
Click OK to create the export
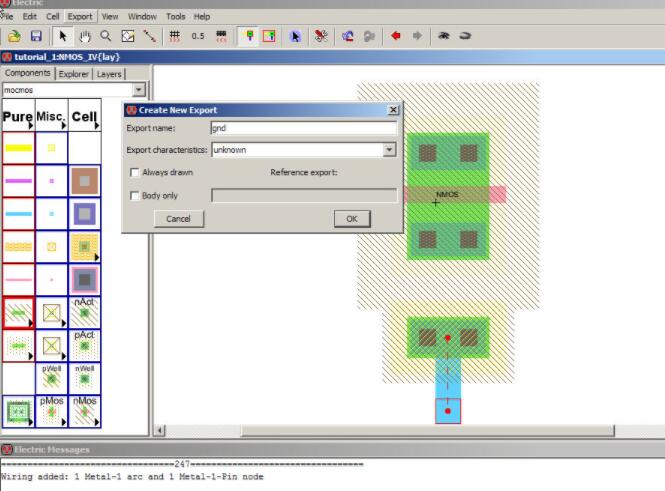click(351, 218)
